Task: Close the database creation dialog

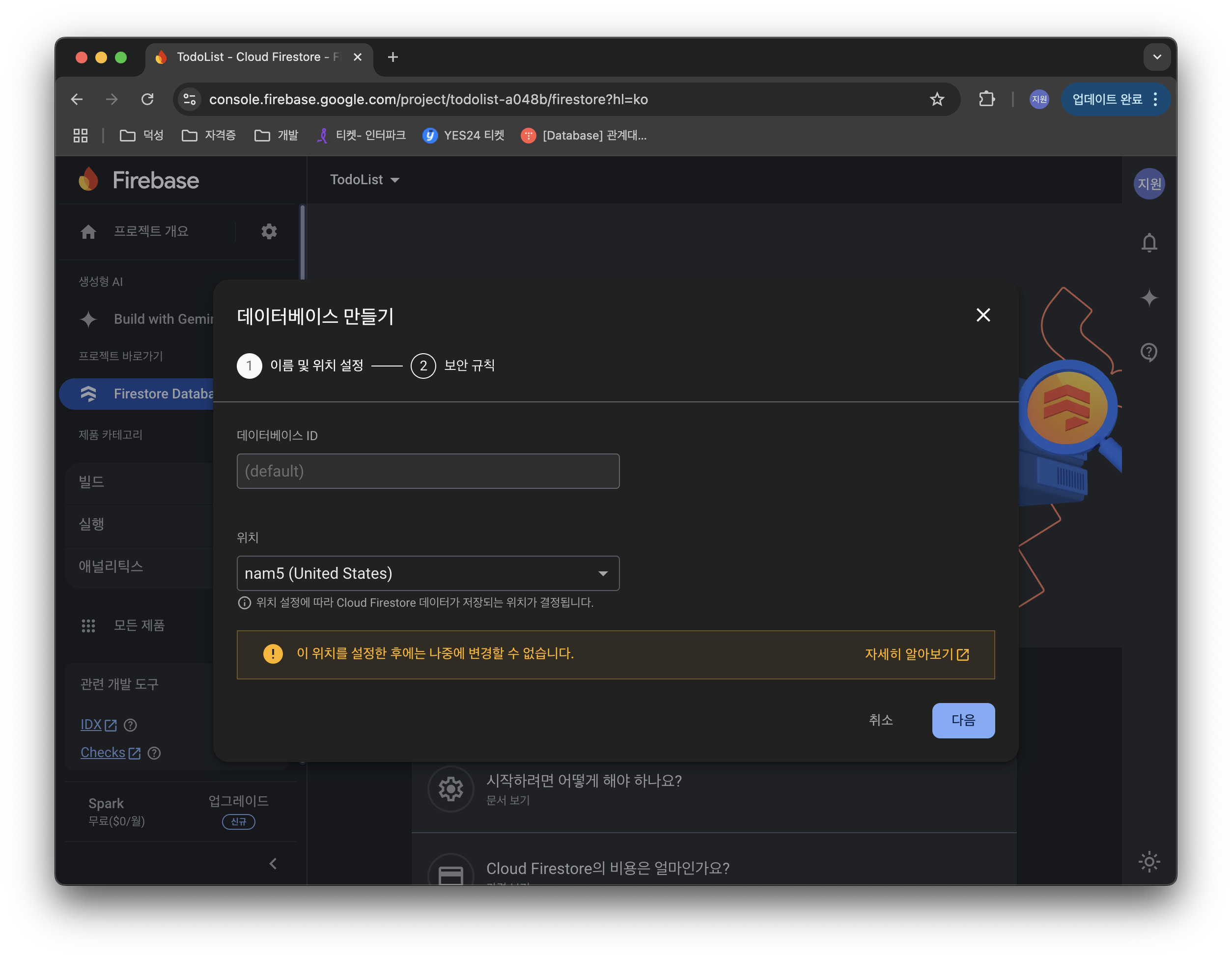Action: pyautogui.click(x=982, y=315)
